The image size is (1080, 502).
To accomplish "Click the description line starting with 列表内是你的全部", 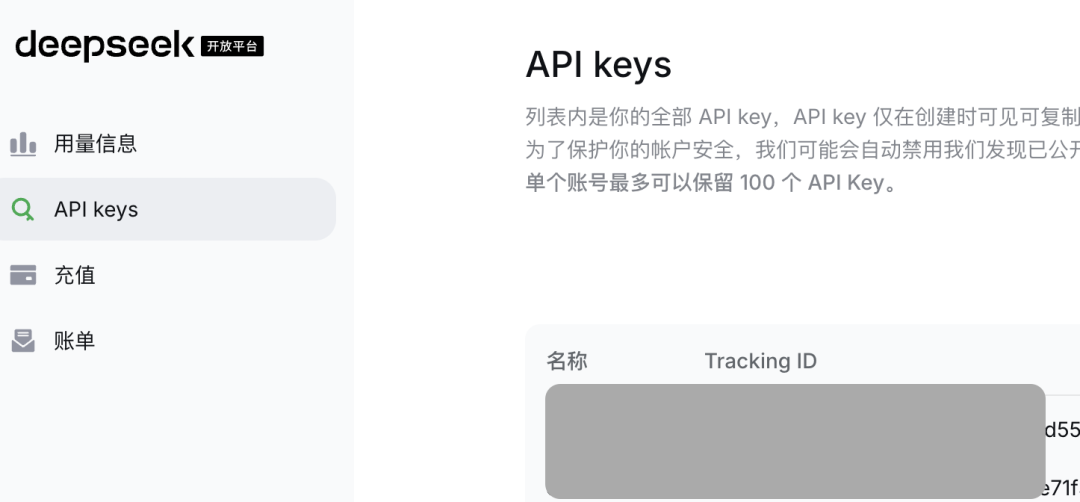I will coord(802,117).
